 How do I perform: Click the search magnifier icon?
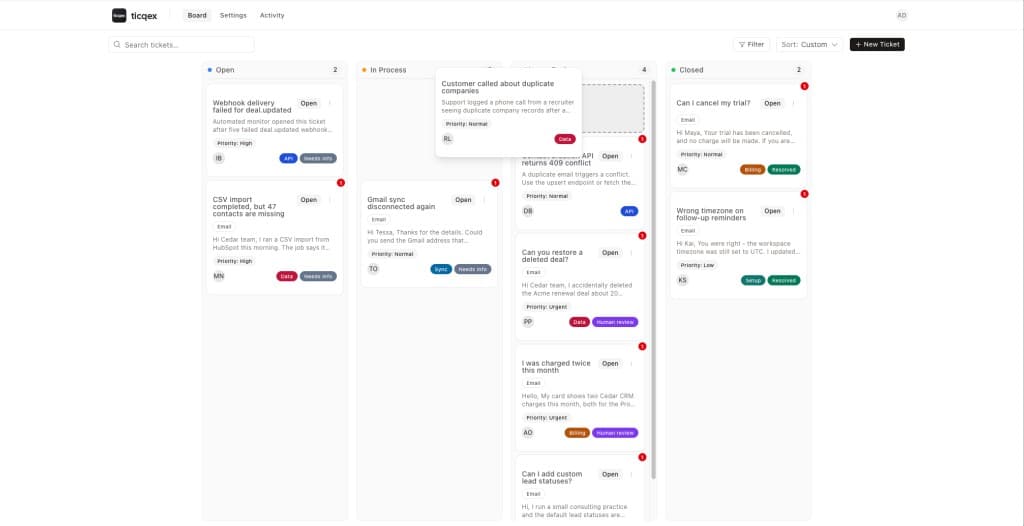click(x=117, y=44)
